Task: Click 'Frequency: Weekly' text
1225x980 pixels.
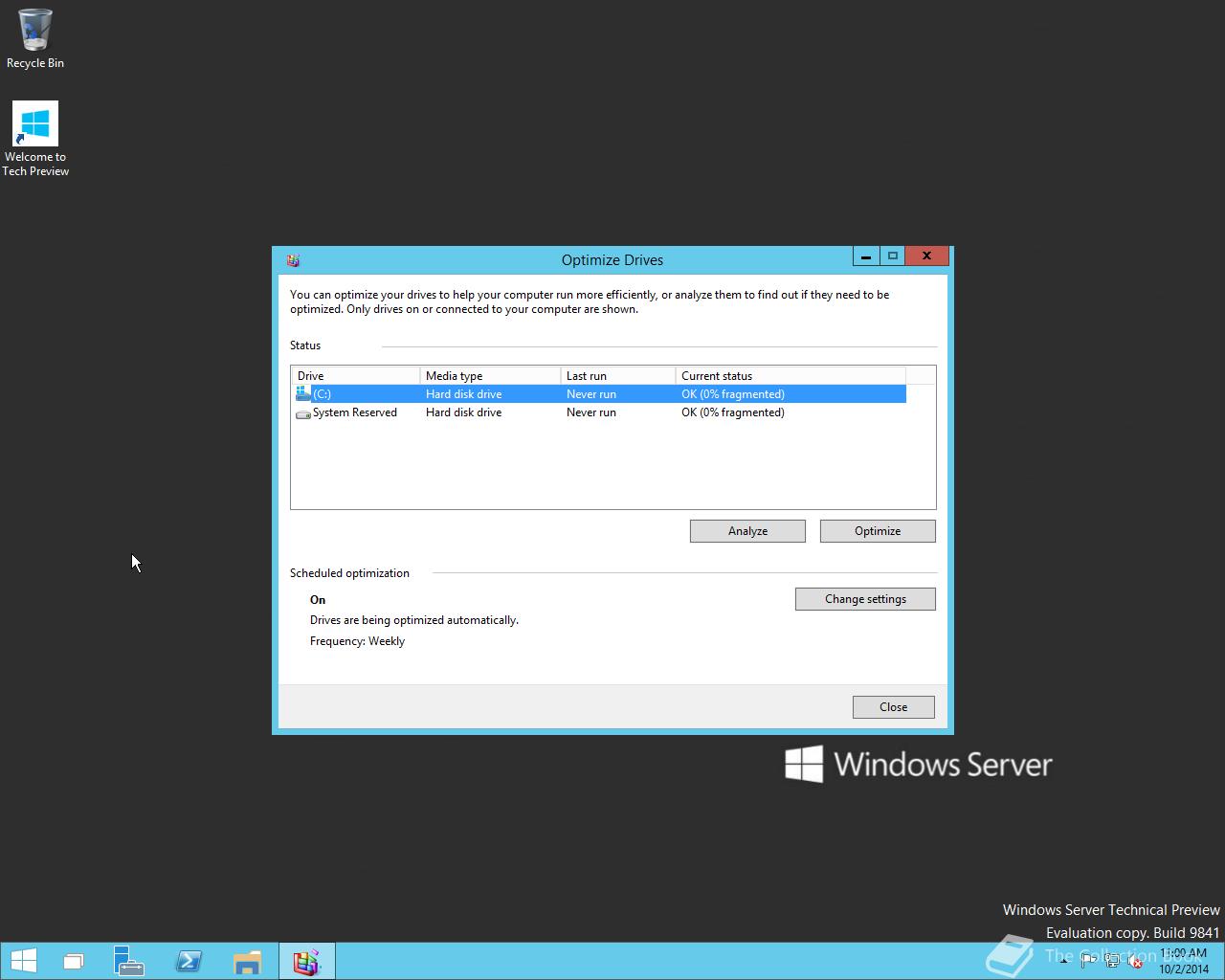Action: 357,641
